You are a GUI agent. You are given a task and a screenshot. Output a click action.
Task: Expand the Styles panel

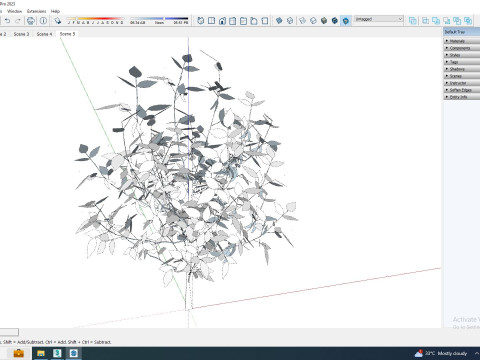pyautogui.click(x=462, y=55)
